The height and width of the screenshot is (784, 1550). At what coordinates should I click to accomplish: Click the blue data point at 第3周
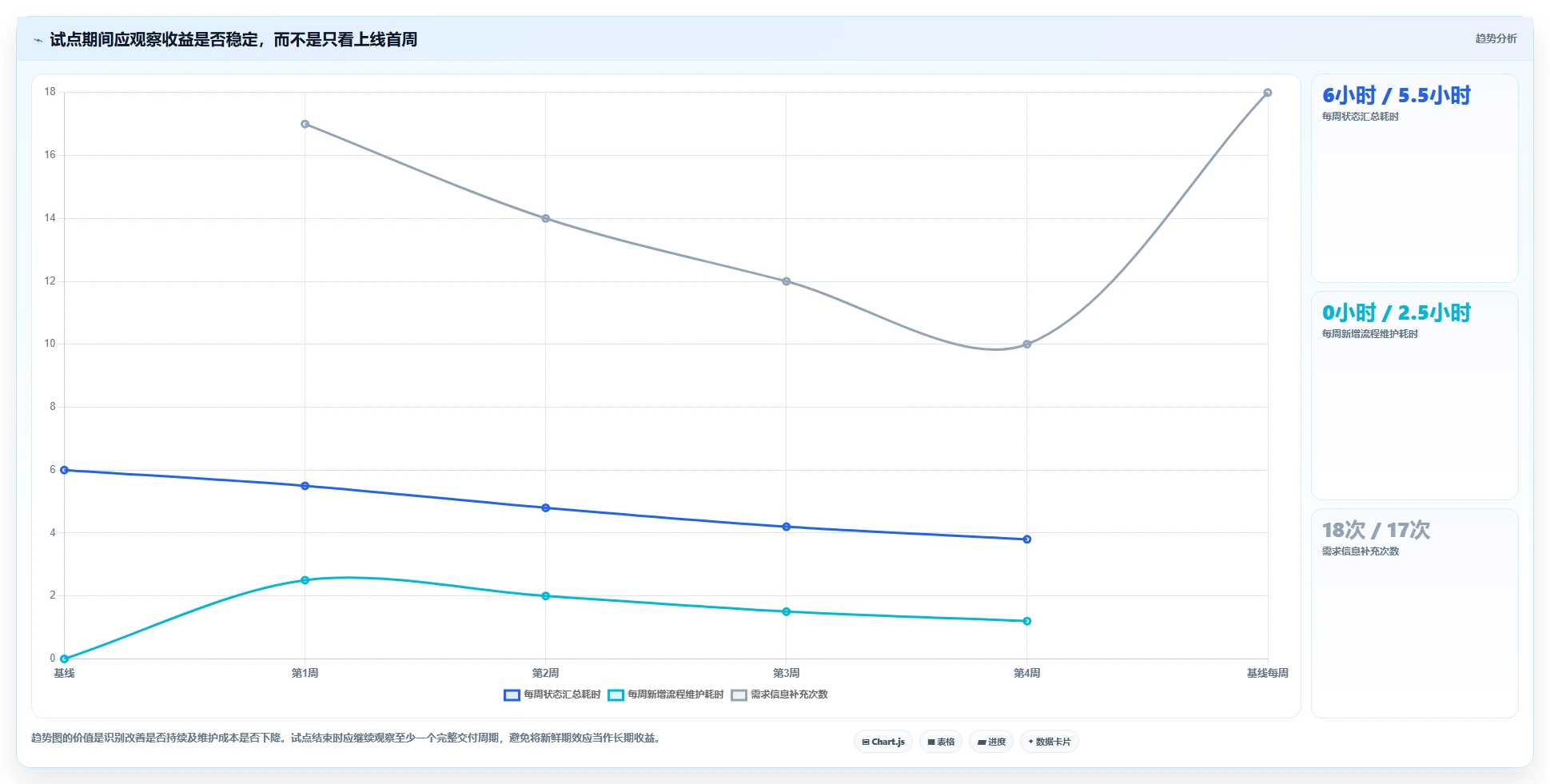click(786, 527)
